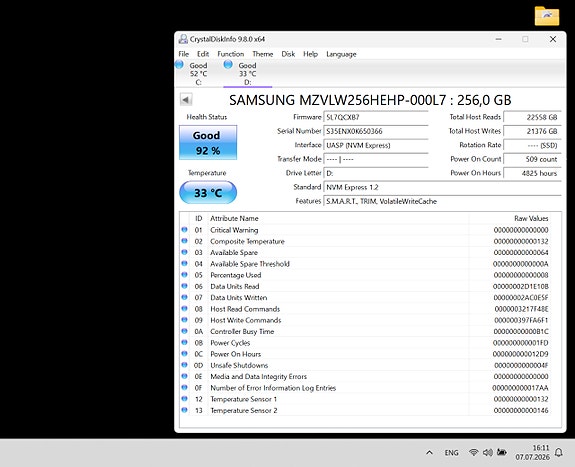This screenshot has height=467, width=575.
Task: Click the status icon for Power Cycles
Action: tap(184, 342)
